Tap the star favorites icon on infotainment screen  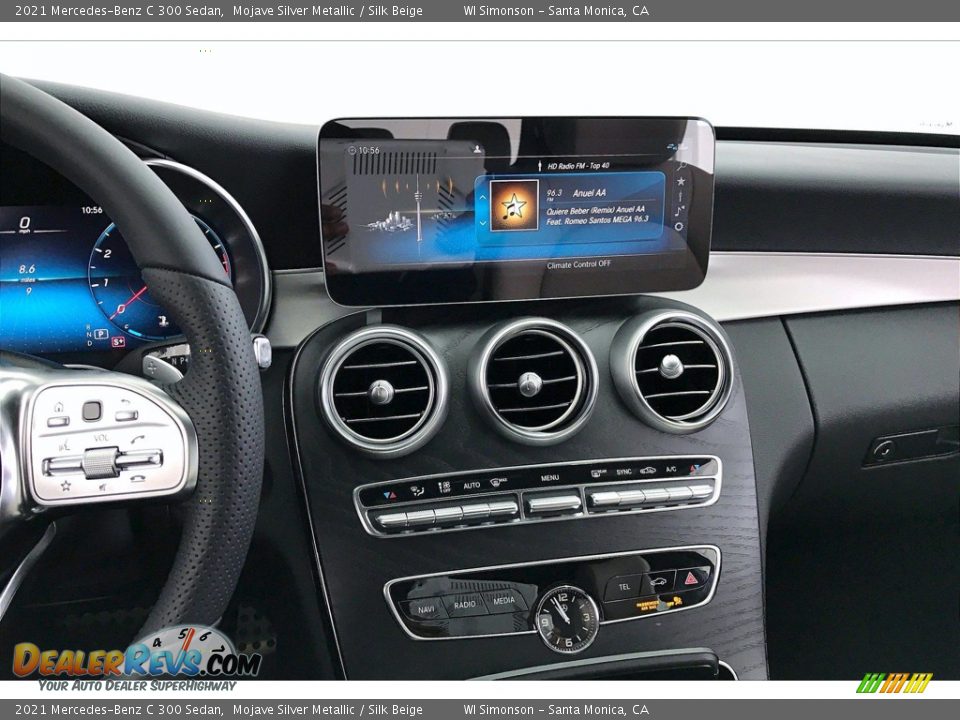pos(681,181)
